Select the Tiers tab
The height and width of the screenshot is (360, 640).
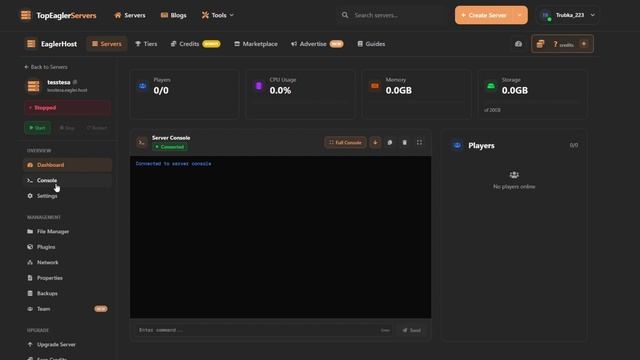click(146, 44)
